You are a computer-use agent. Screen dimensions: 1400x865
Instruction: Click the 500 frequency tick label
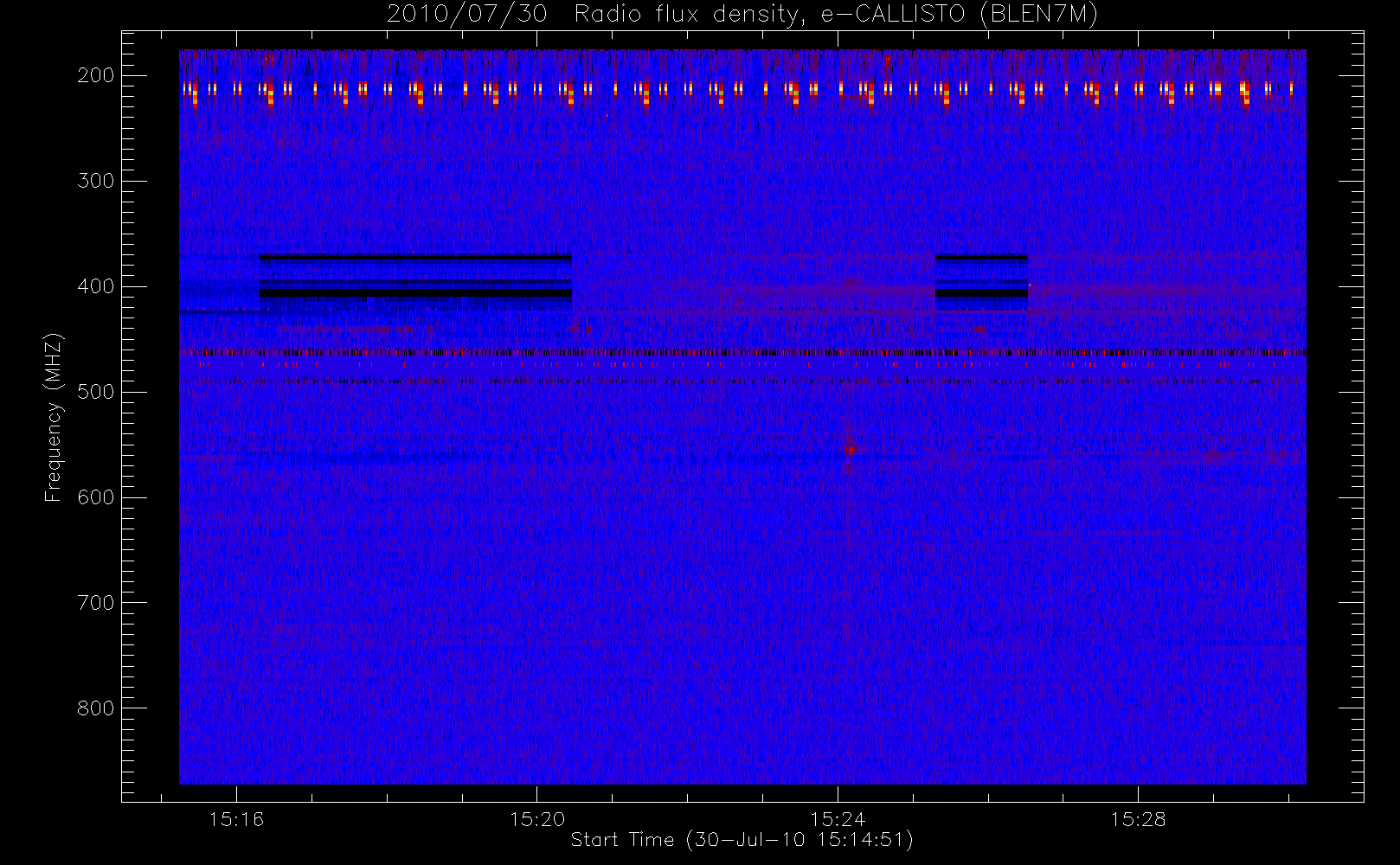tap(96, 392)
